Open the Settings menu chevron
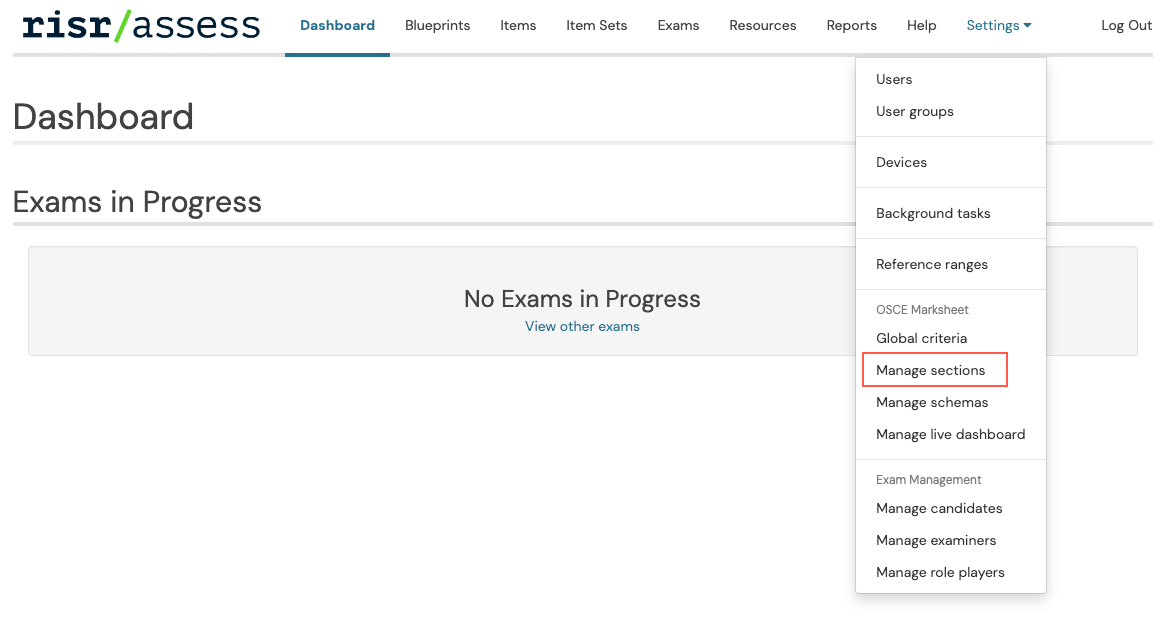This screenshot has height=622, width=1170. pyautogui.click(x=1030, y=25)
